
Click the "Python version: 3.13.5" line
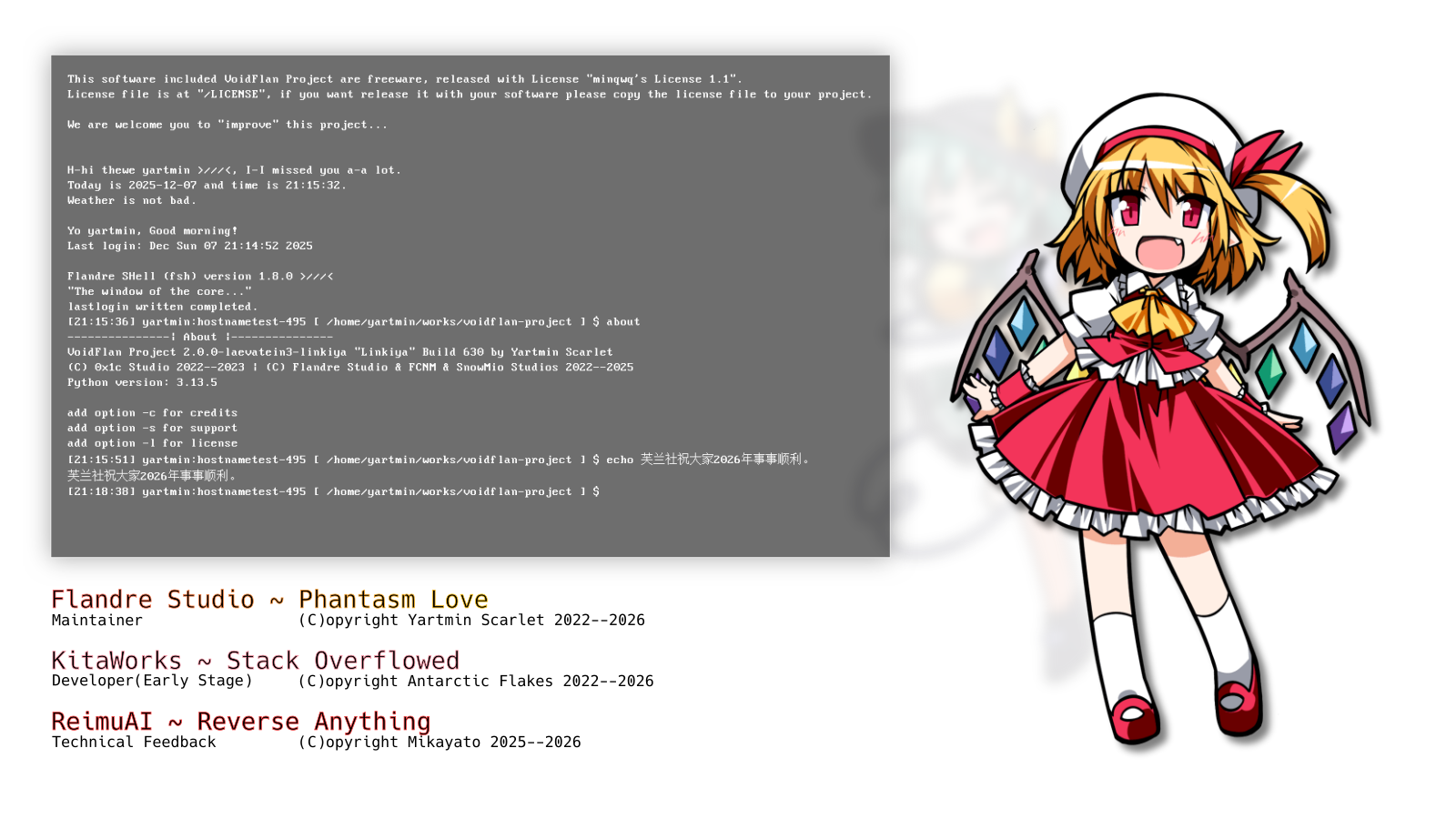[x=142, y=383]
